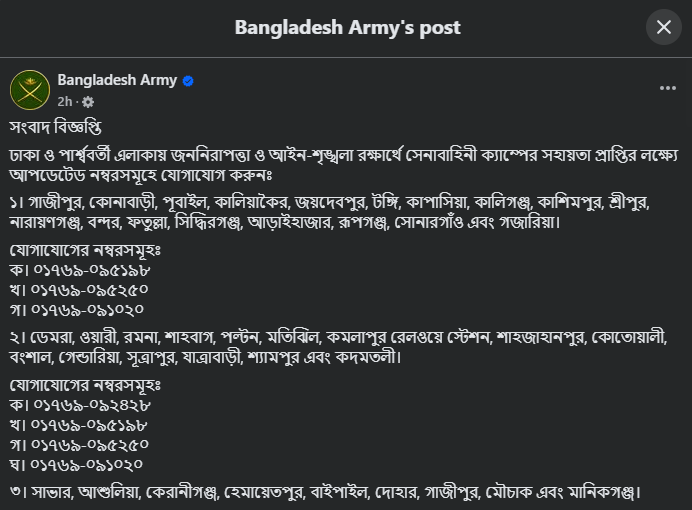Click first যোগাযোগের নম্বরসমূহঃ heading
692x510 pixels.
pyautogui.click(x=85, y=248)
